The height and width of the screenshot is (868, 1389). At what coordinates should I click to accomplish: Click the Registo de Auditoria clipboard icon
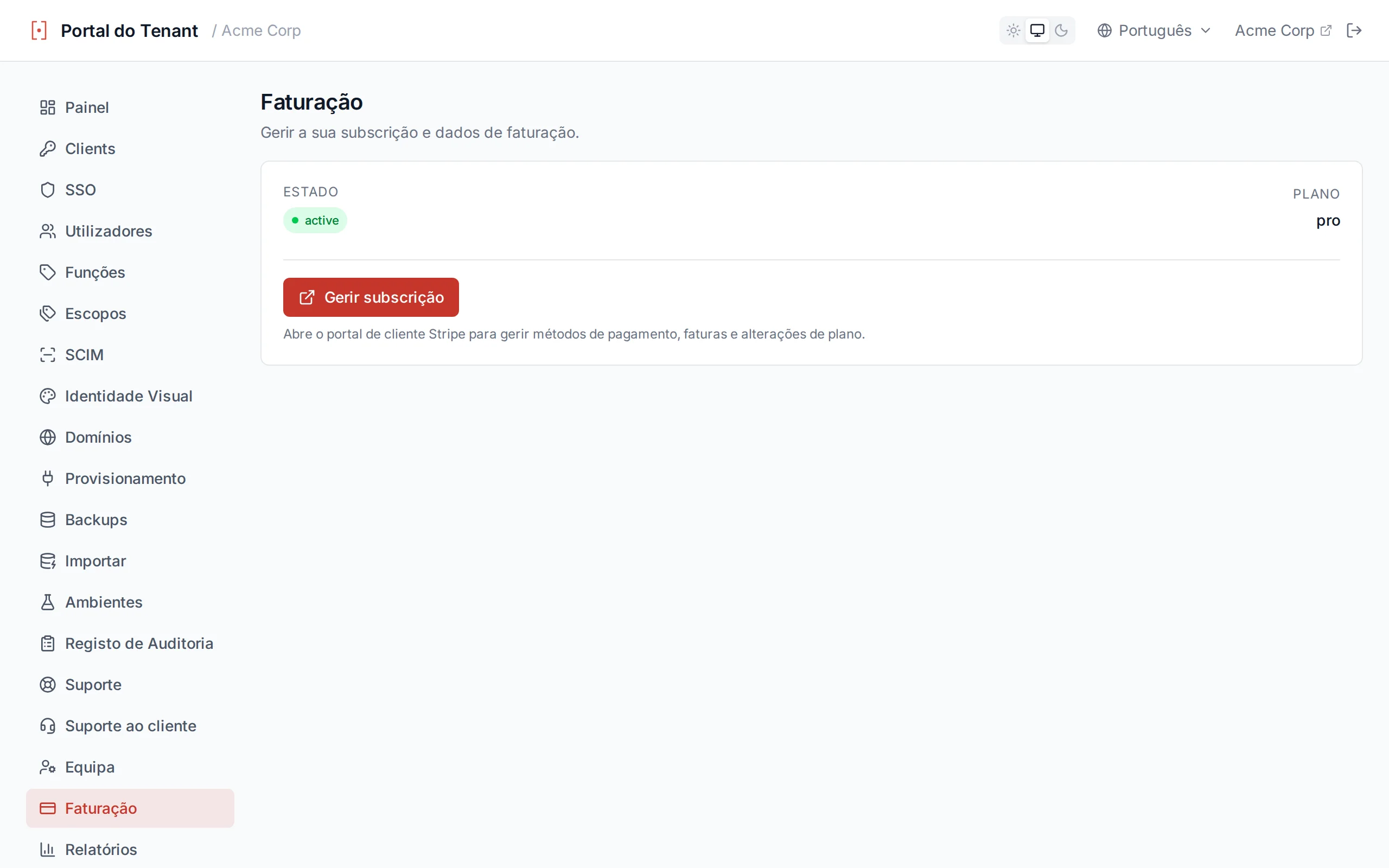click(48, 643)
